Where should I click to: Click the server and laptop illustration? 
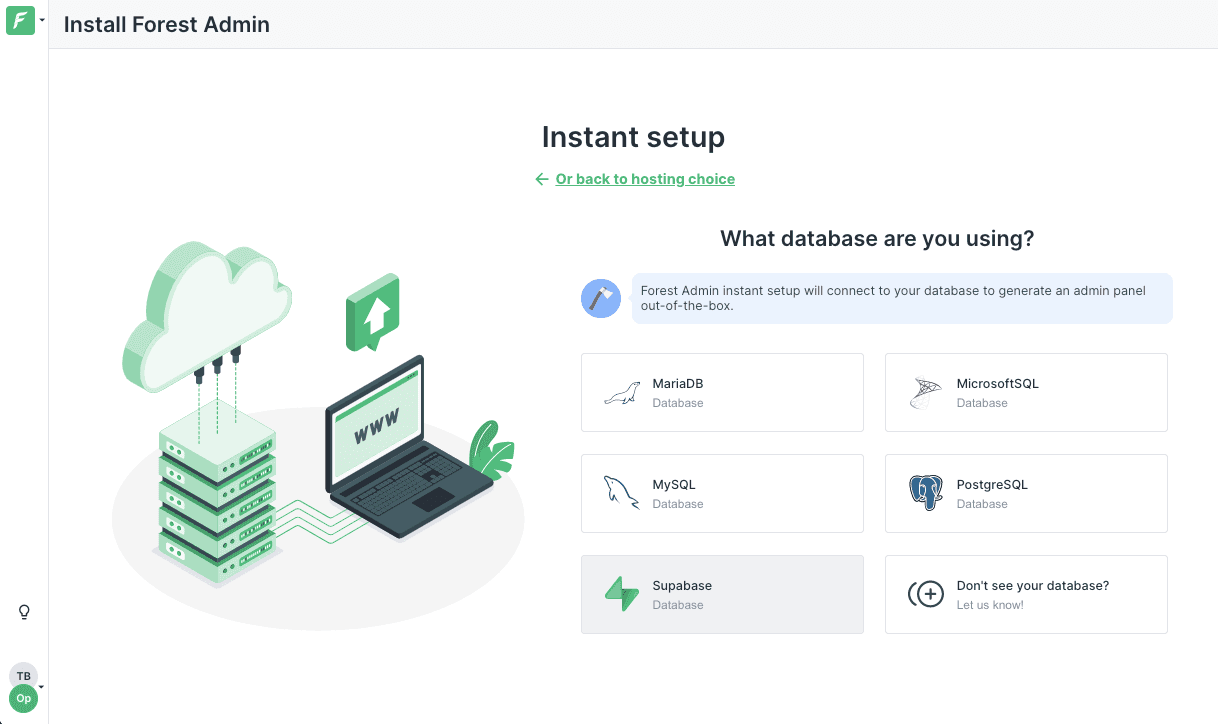click(x=318, y=435)
